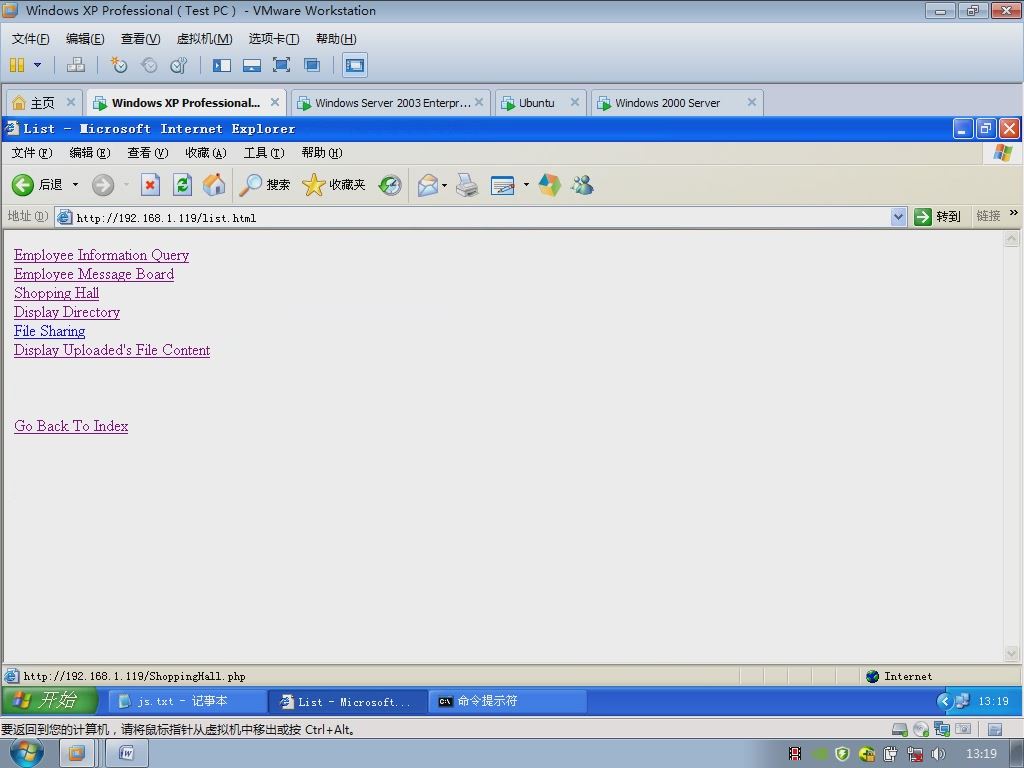The width and height of the screenshot is (1024, 768).
Task: Open Display Uploaded's File Content link
Action: 112,349
